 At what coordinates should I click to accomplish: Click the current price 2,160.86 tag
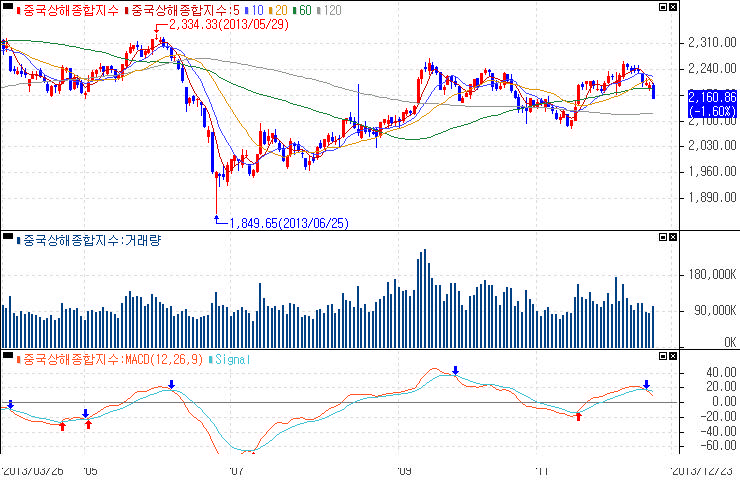[711, 97]
